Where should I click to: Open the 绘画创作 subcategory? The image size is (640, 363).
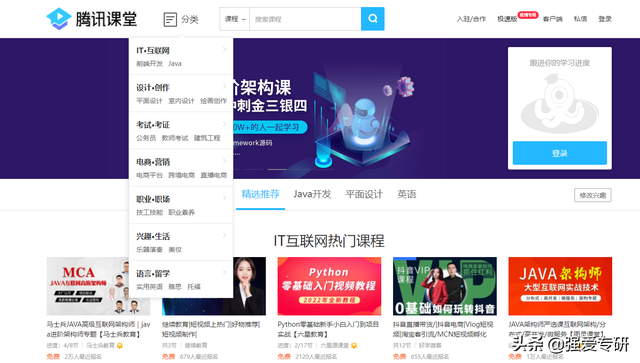213,101
